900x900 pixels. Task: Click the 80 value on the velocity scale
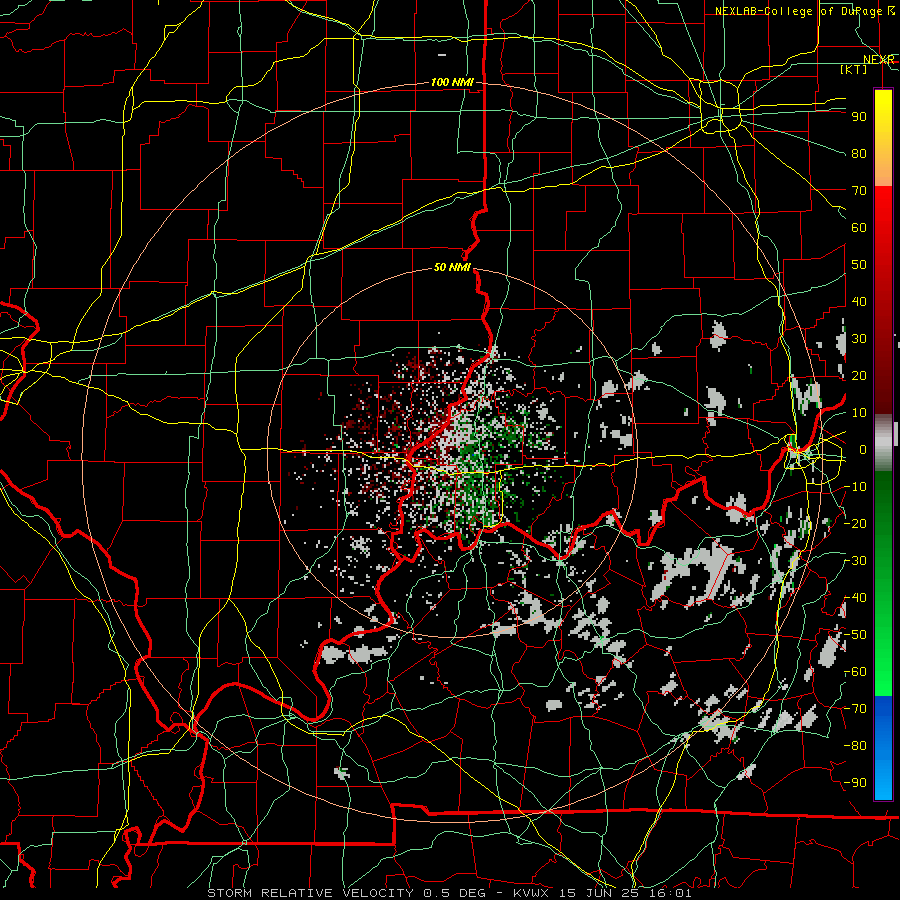point(859,154)
